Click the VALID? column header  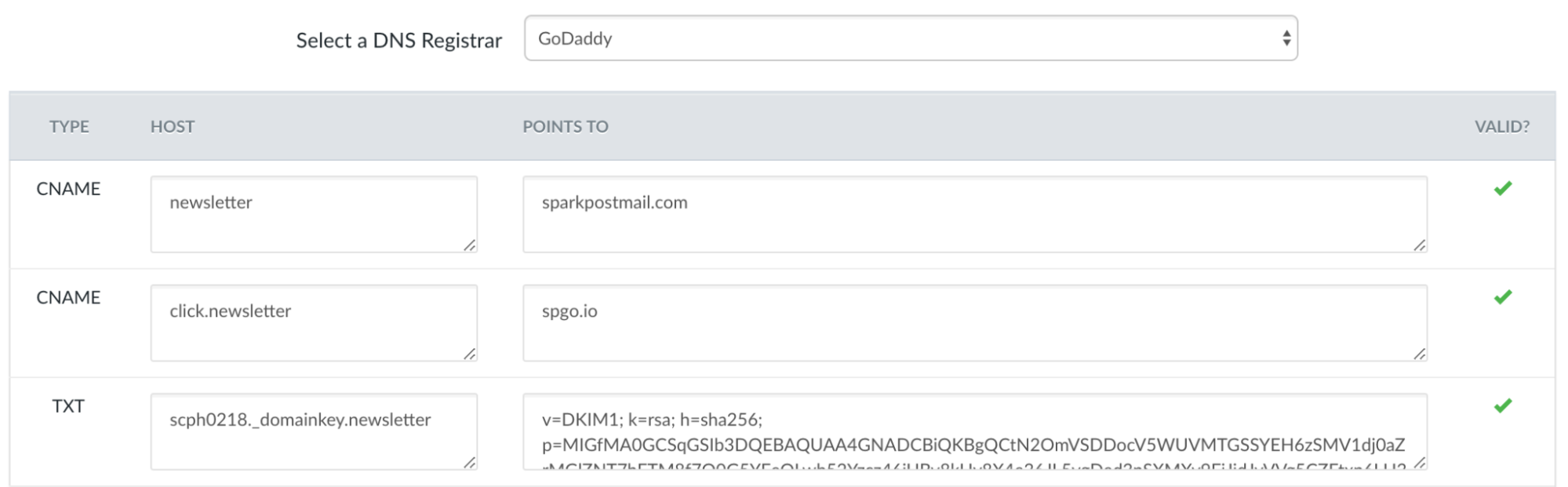[1502, 126]
